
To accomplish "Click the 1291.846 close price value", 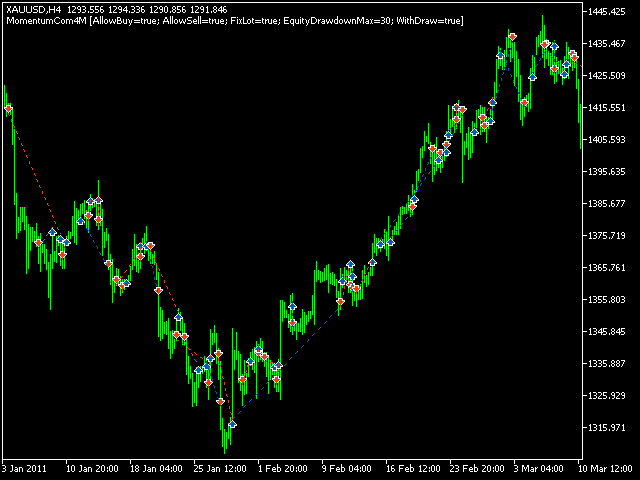I will [x=209, y=9].
